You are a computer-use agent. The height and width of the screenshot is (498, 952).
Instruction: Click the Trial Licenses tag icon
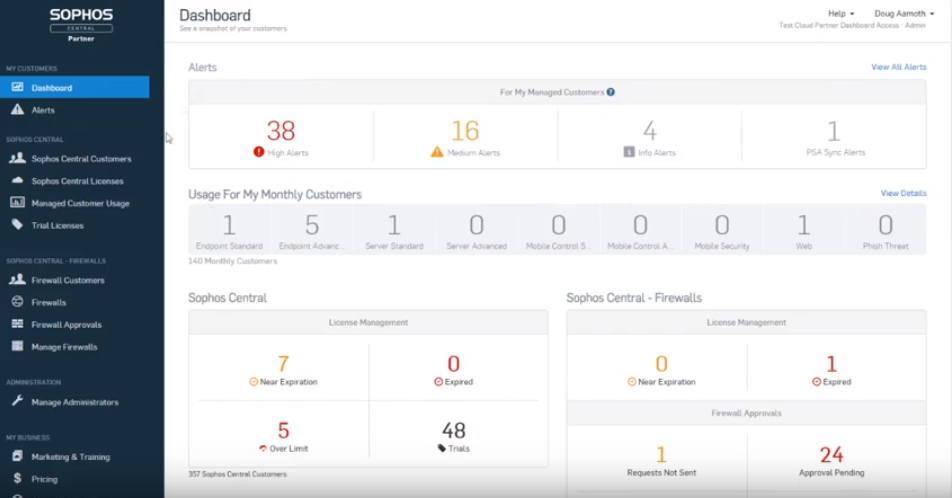[17, 225]
